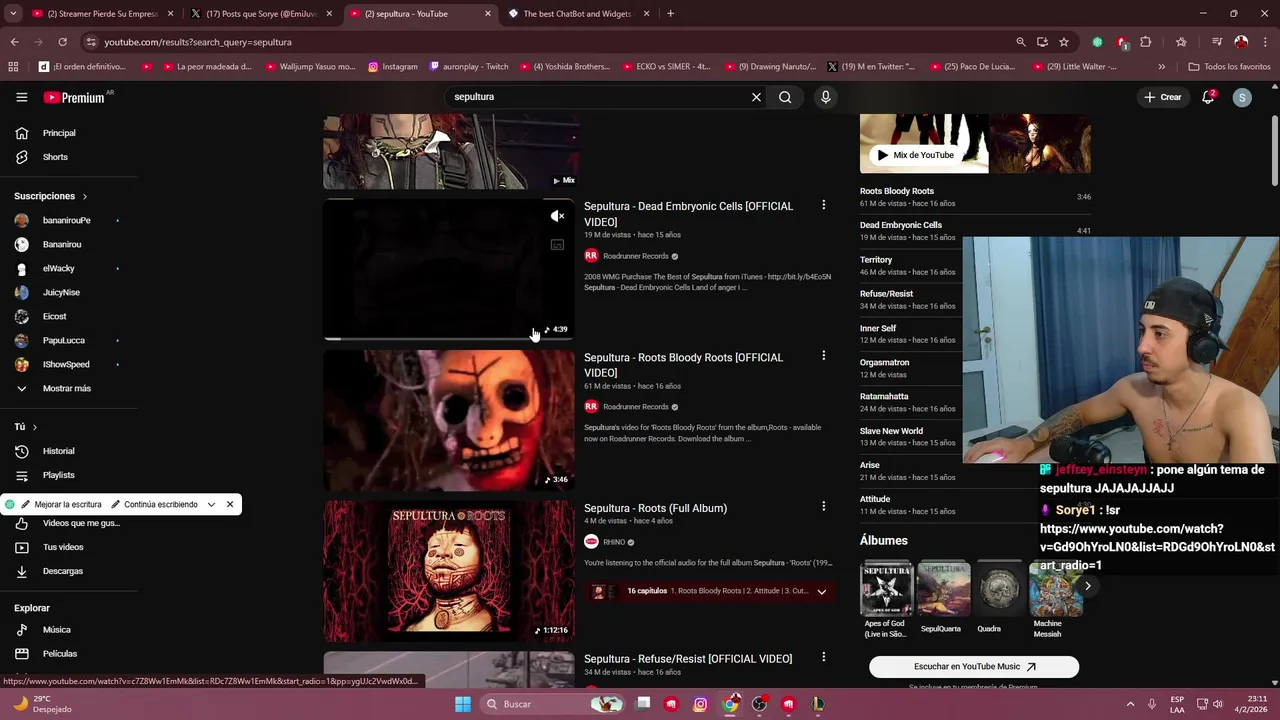The height and width of the screenshot is (720, 1280).
Task: Open Instagram bookmark in bookmarks bar
Action: tap(393, 67)
